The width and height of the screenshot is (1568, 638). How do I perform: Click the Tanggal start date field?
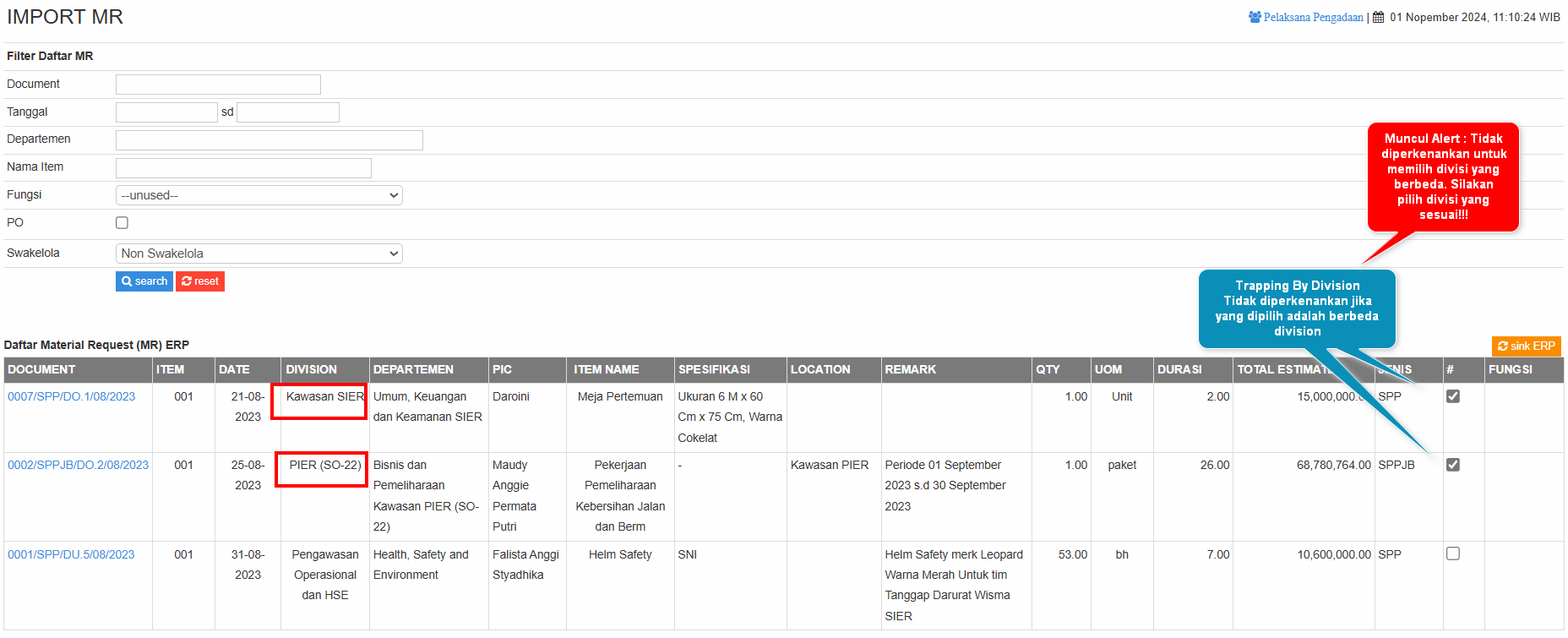(166, 112)
